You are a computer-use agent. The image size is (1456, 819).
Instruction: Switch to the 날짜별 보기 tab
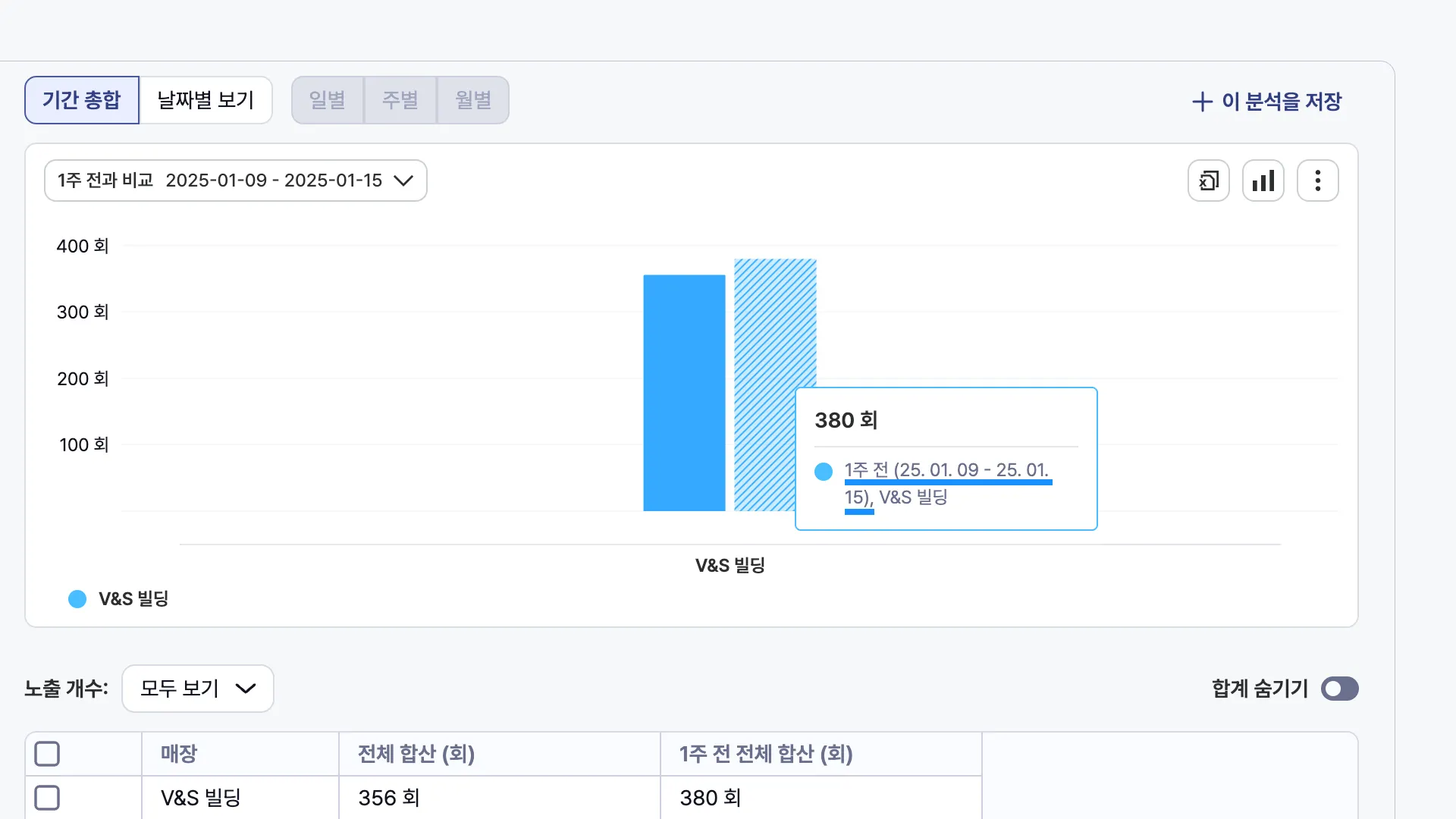coord(206,100)
